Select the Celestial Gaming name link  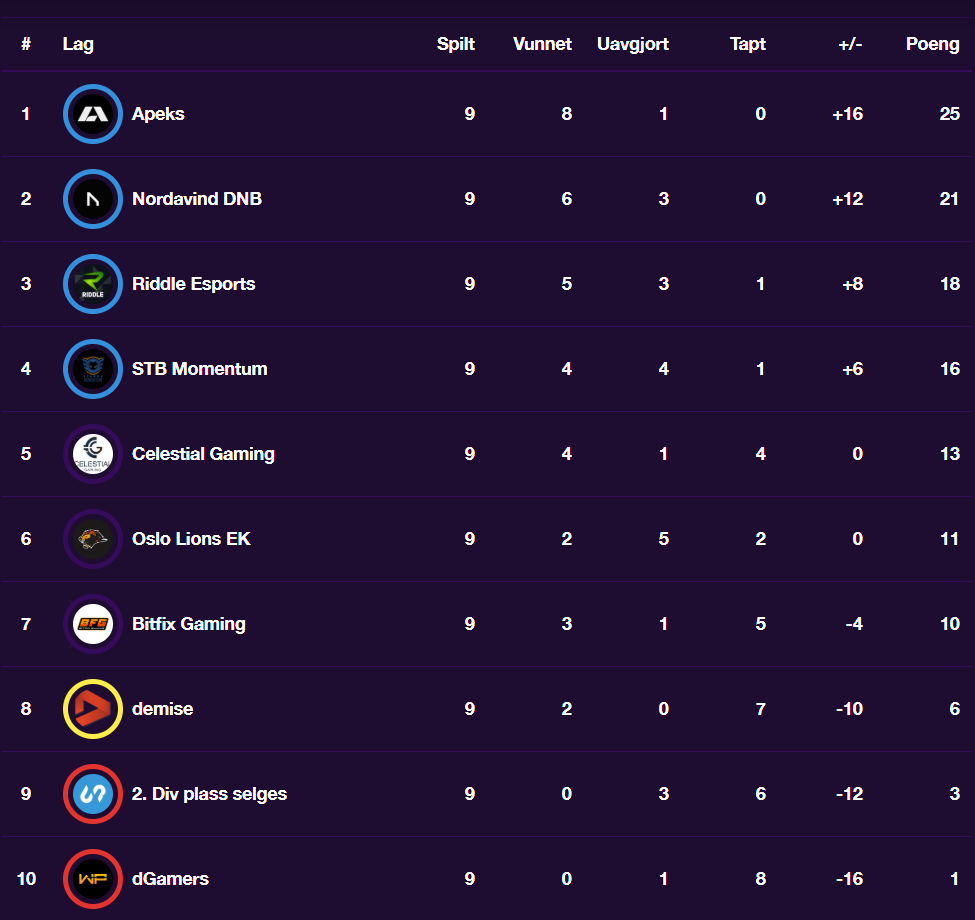203,454
